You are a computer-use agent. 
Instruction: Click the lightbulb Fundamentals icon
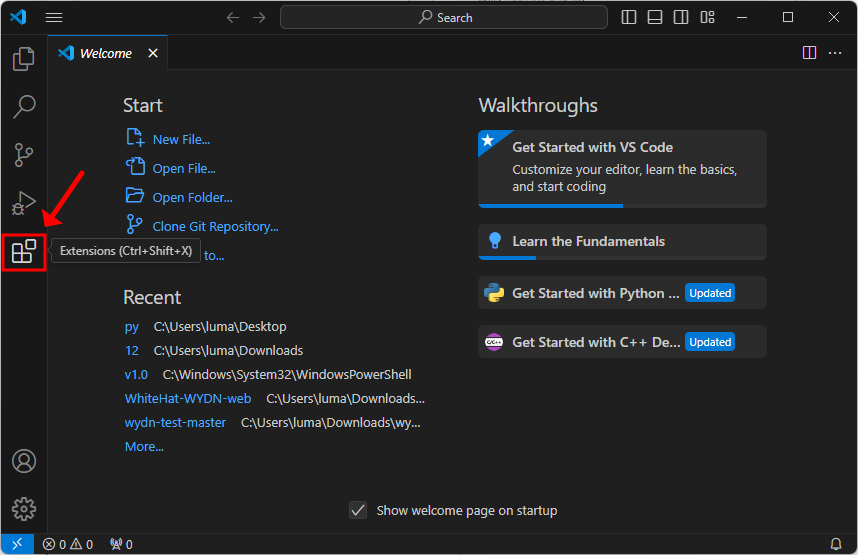[495, 241]
